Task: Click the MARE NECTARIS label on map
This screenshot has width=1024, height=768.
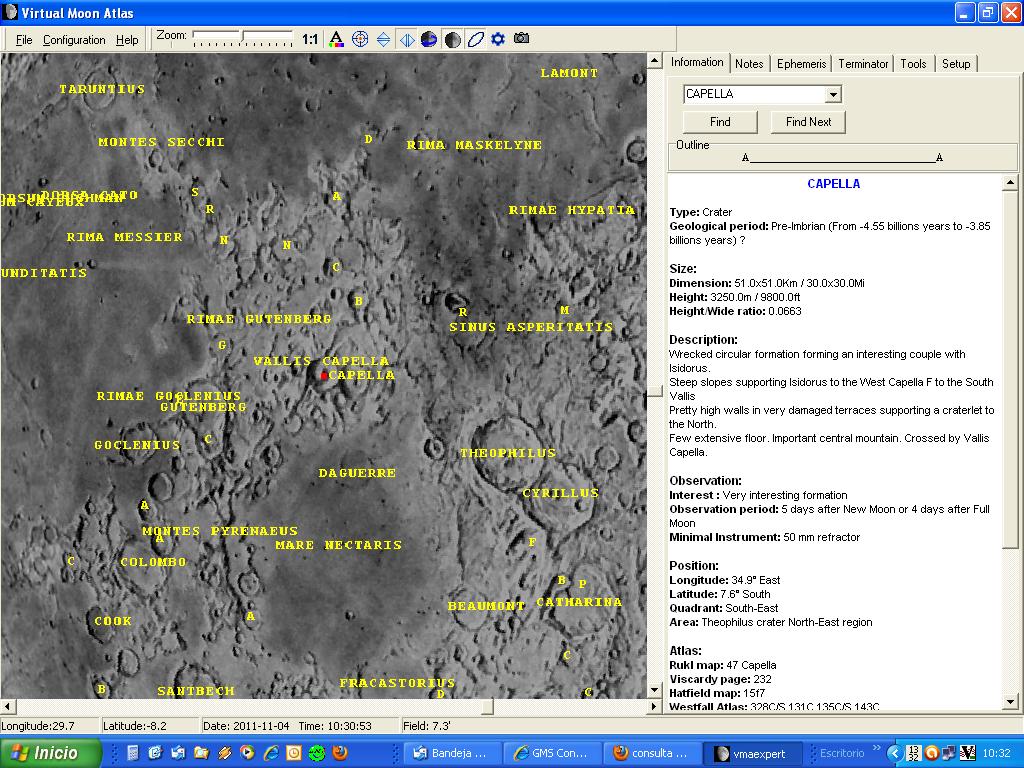Action: [338, 545]
